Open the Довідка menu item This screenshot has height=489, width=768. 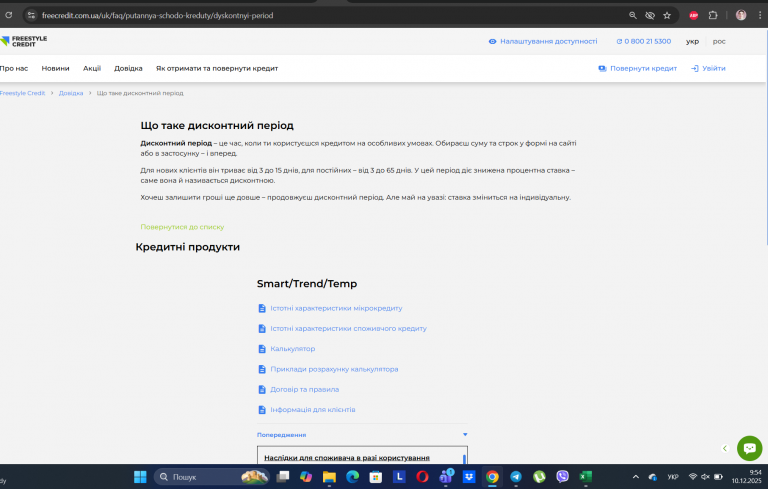(x=128, y=68)
